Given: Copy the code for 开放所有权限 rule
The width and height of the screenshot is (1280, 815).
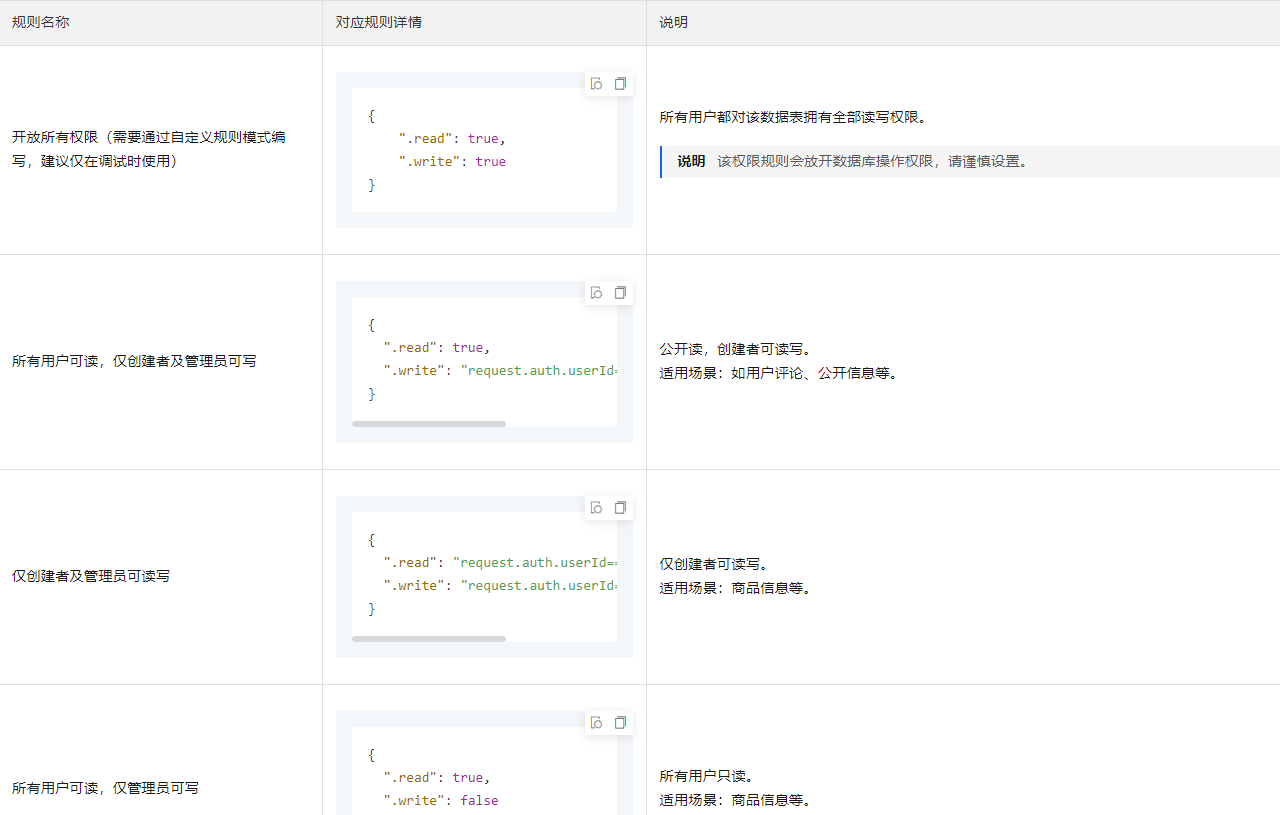Looking at the screenshot, I should (620, 84).
